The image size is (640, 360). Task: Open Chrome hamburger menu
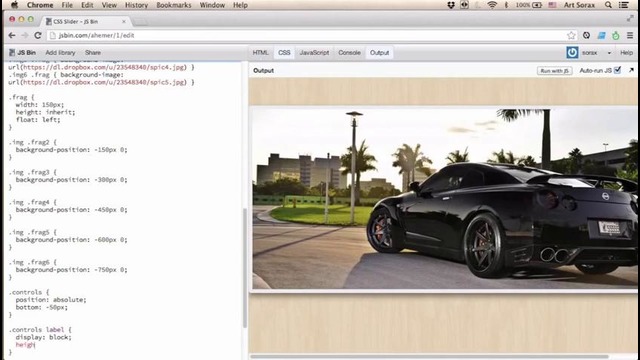click(630, 36)
